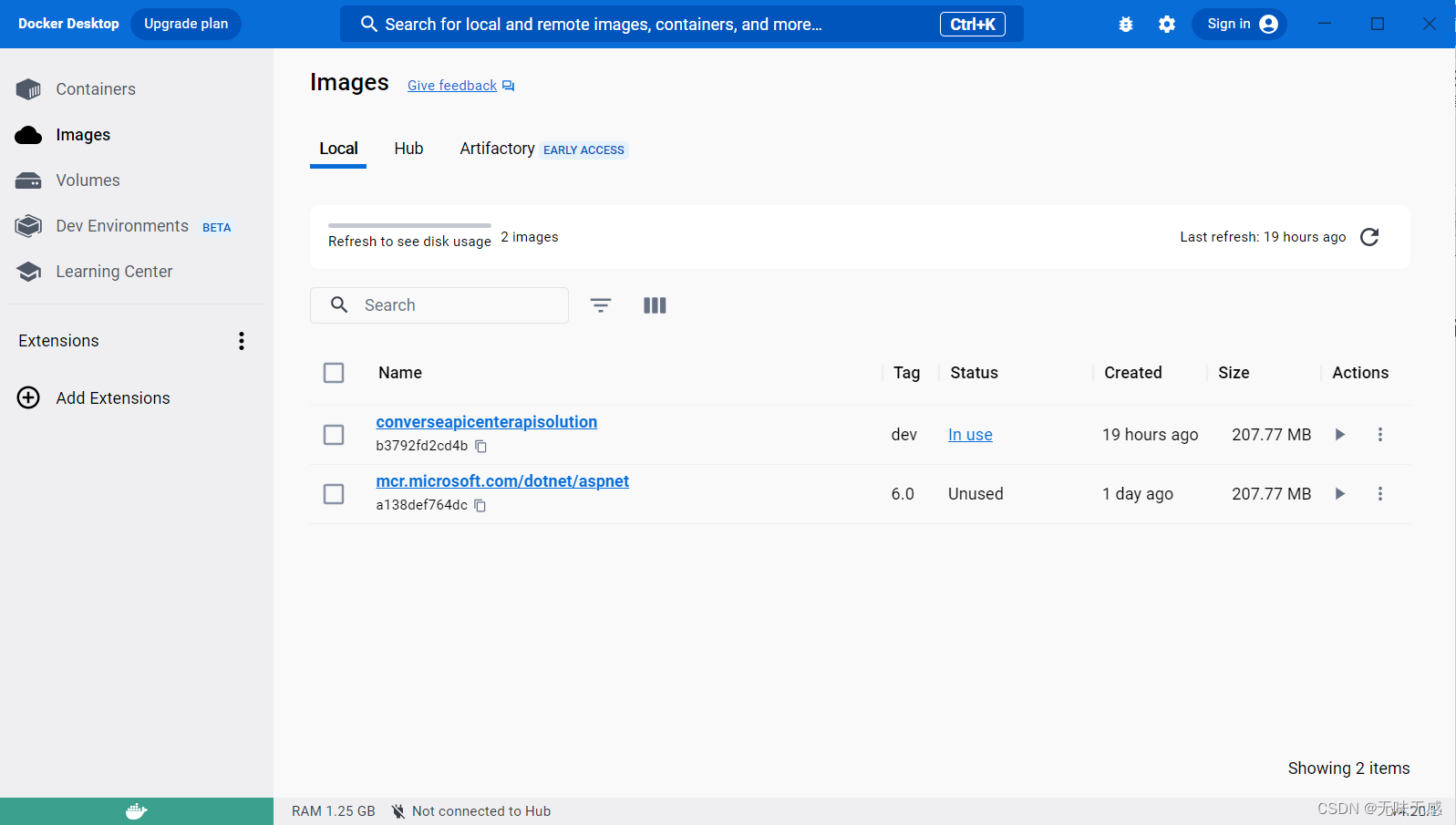The height and width of the screenshot is (825, 1456).
Task: Click the 19 hours ago created cell
Action: pyautogui.click(x=1151, y=435)
